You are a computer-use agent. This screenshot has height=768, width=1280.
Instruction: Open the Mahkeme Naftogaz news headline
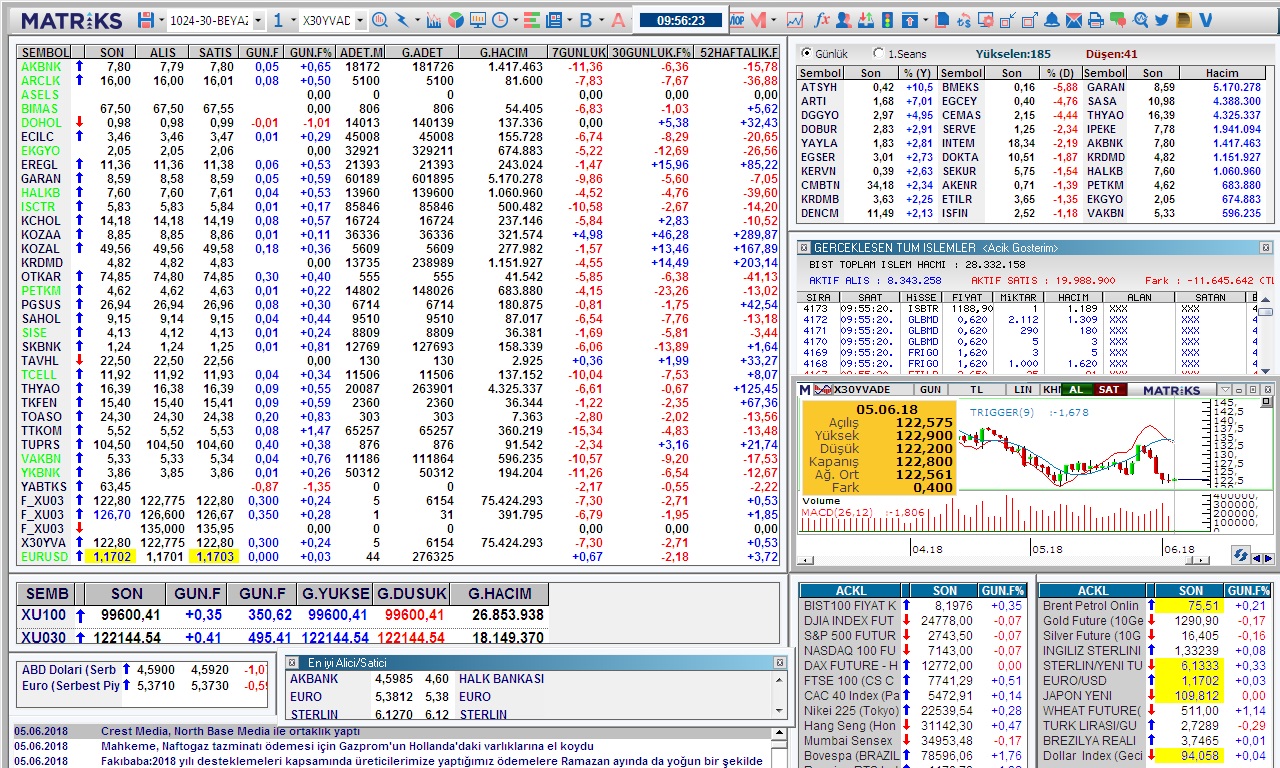(347, 746)
